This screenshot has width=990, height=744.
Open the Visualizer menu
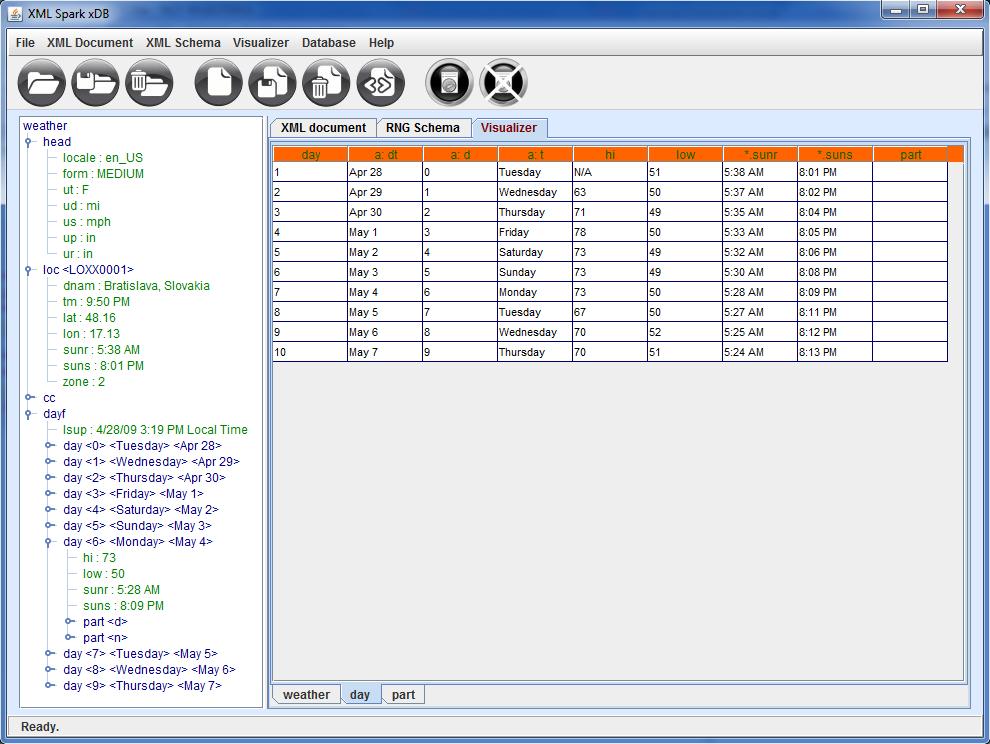point(261,42)
